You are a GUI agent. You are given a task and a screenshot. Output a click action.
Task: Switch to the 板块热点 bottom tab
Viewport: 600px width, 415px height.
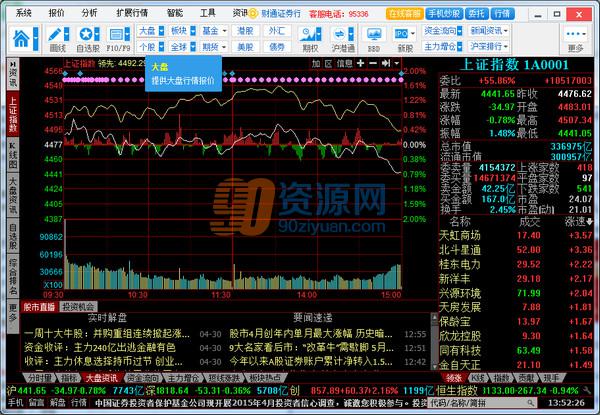click(264, 378)
